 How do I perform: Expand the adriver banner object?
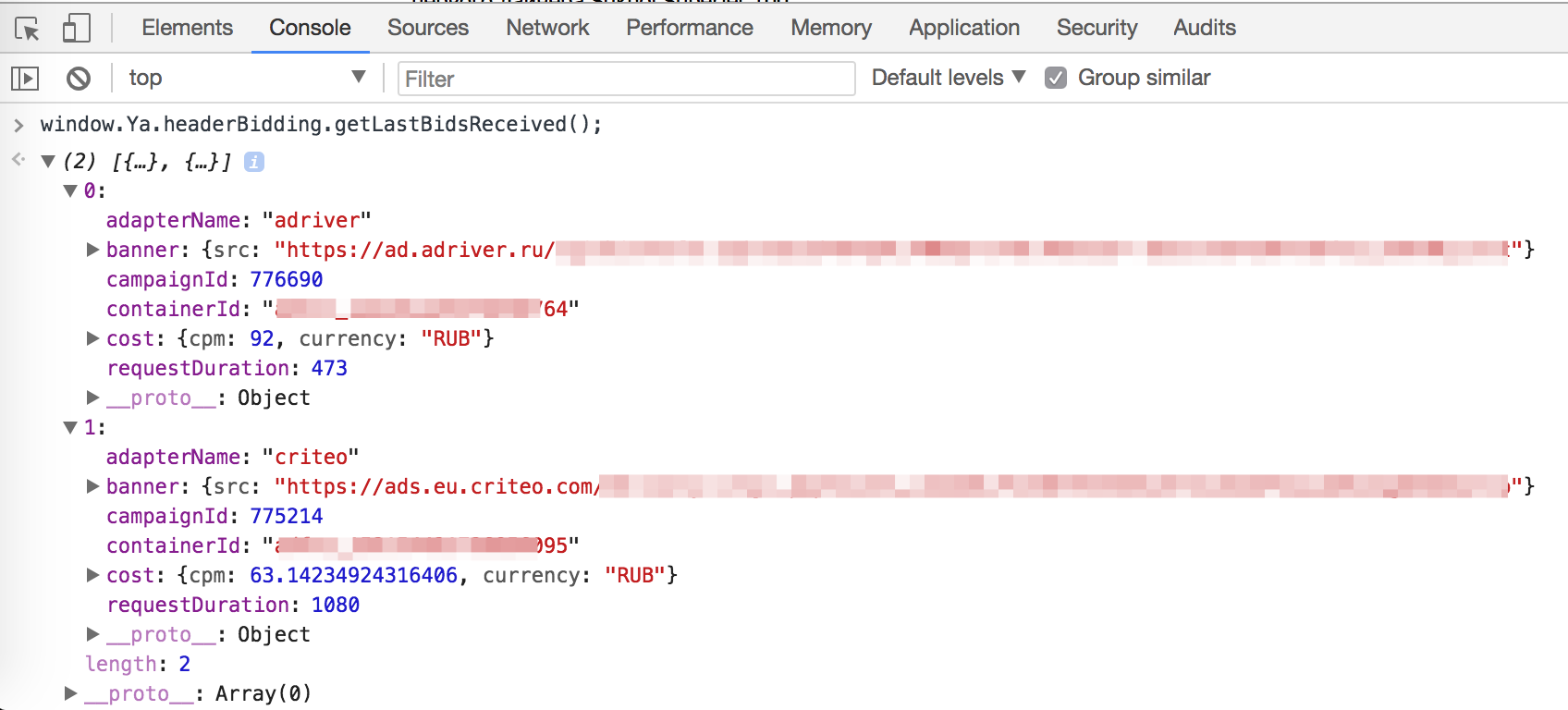pyautogui.click(x=92, y=250)
